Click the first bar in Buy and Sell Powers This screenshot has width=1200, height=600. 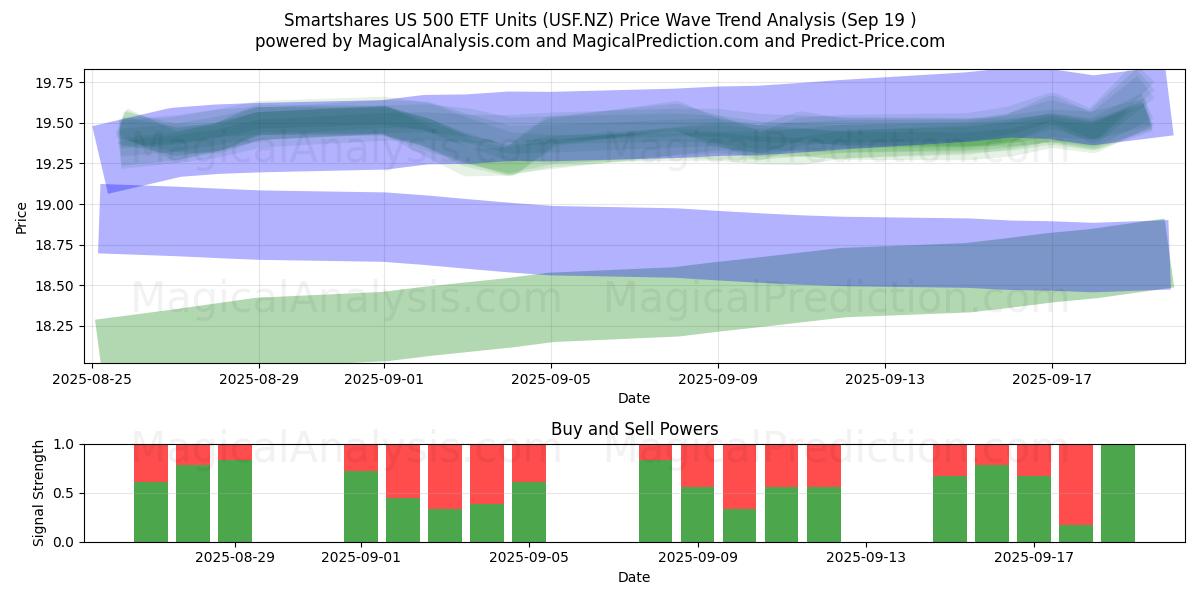pos(151,493)
